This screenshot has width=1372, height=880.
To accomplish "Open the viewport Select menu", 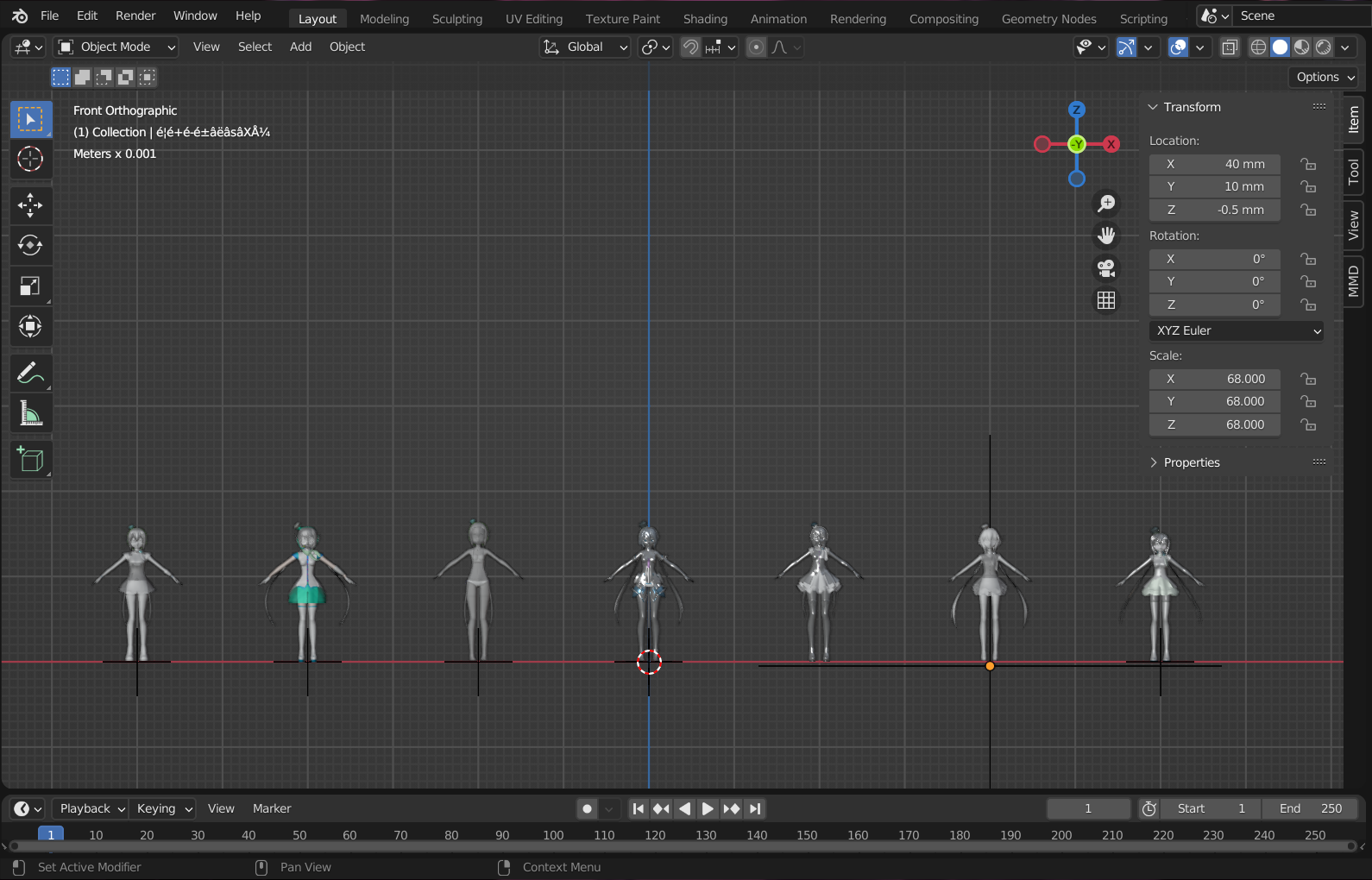I will click(255, 47).
